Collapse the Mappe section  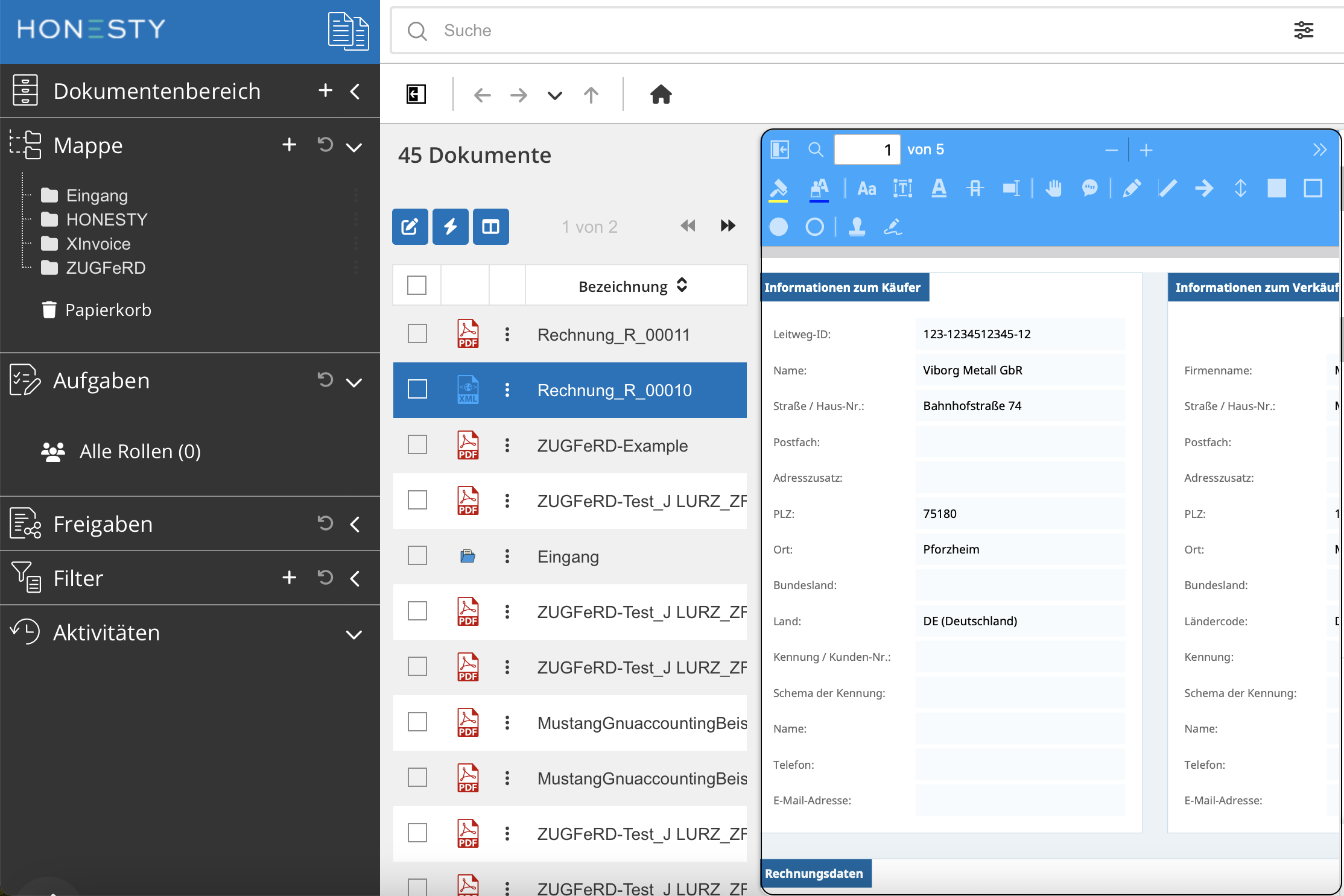[x=354, y=147]
